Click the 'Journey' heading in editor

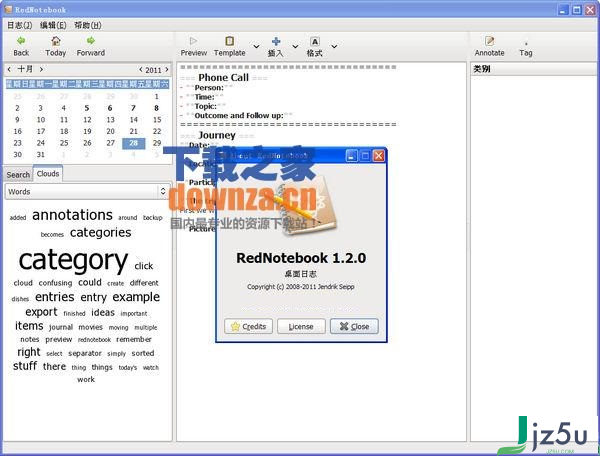point(217,135)
